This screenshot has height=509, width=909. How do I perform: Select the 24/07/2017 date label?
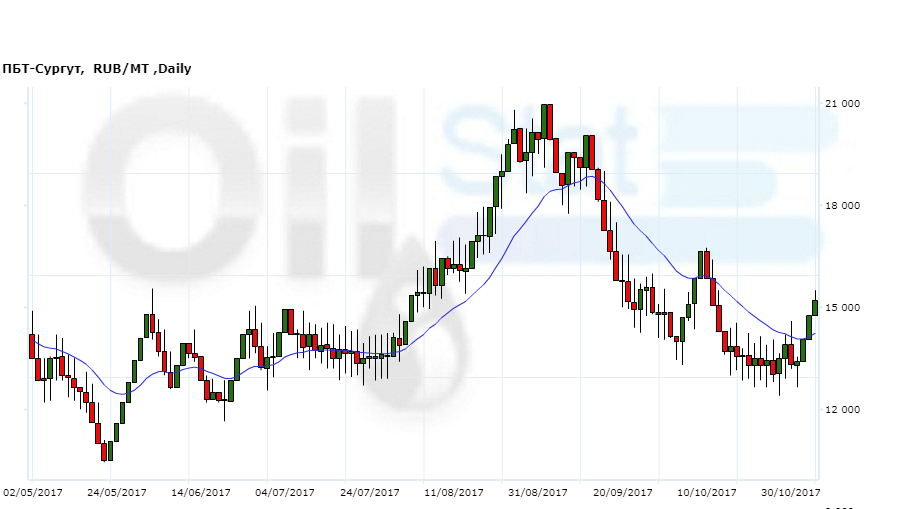click(369, 493)
